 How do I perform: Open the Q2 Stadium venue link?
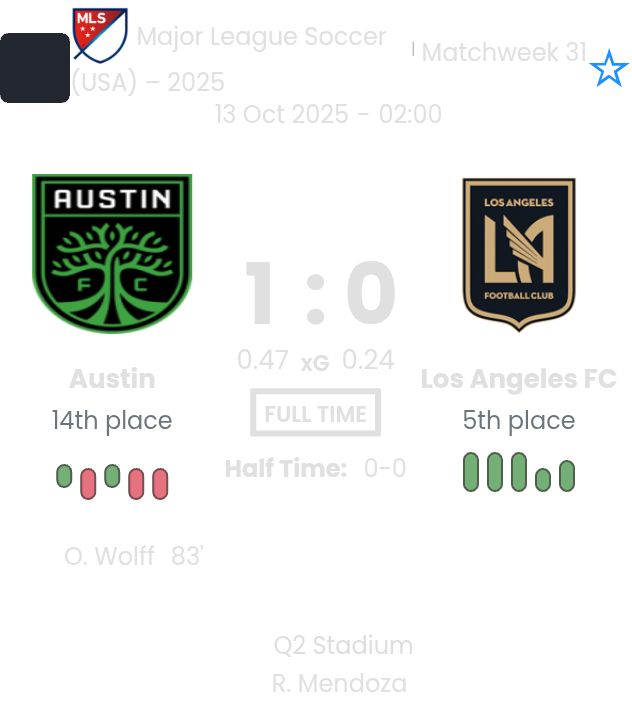pyautogui.click(x=343, y=645)
